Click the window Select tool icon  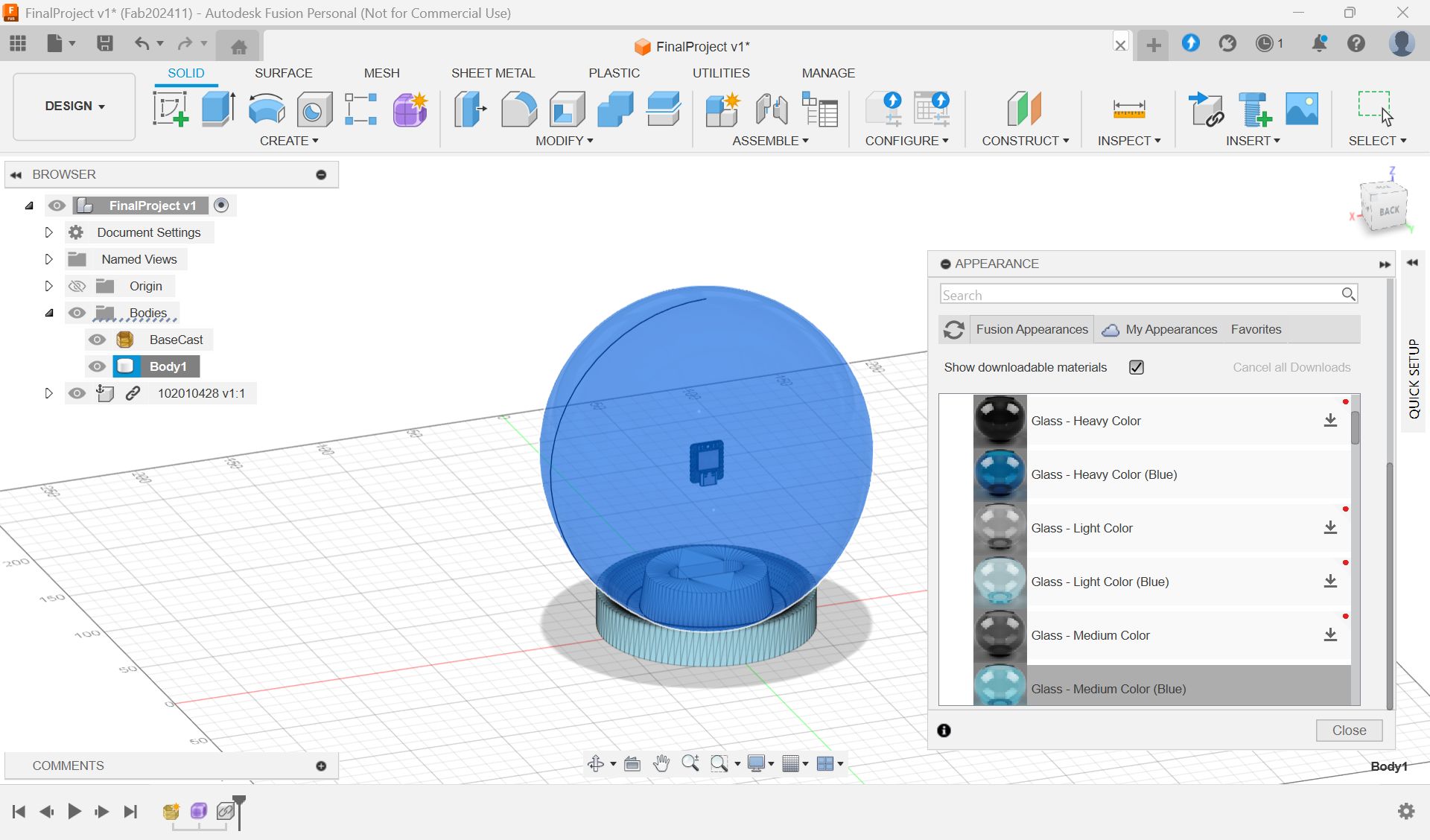coord(1375,109)
